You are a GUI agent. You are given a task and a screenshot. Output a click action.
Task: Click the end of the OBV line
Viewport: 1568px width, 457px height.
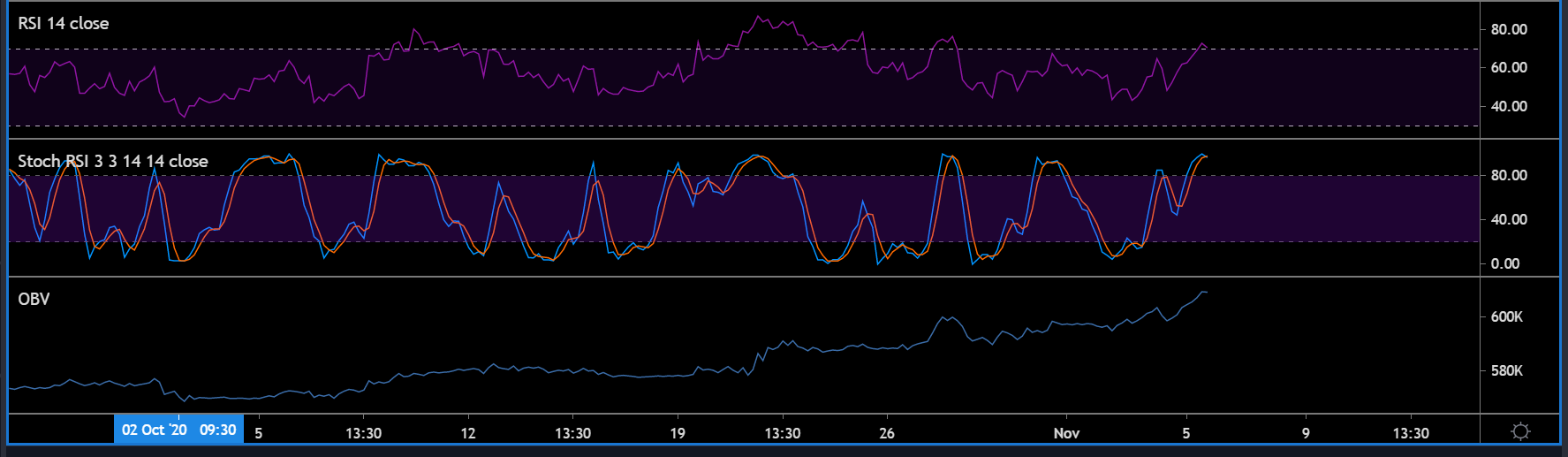1206,292
